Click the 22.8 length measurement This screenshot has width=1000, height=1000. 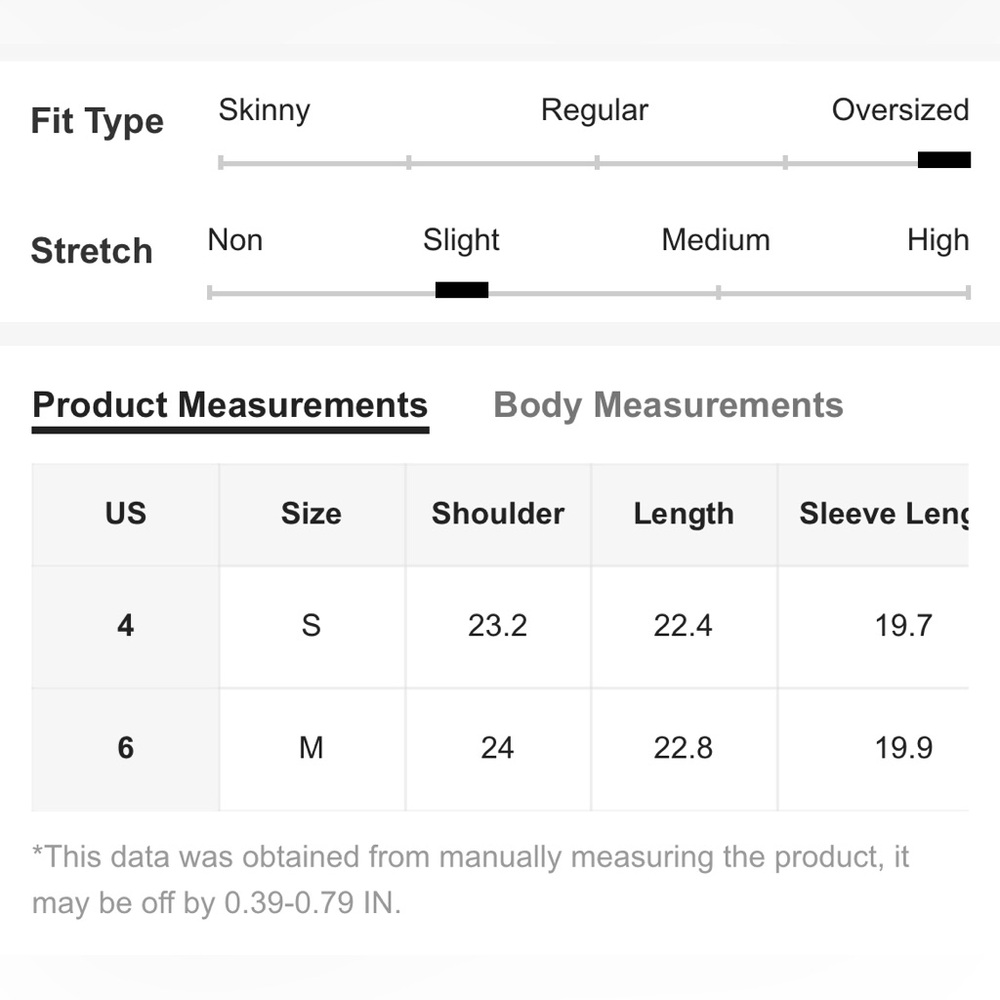pyautogui.click(x=684, y=748)
